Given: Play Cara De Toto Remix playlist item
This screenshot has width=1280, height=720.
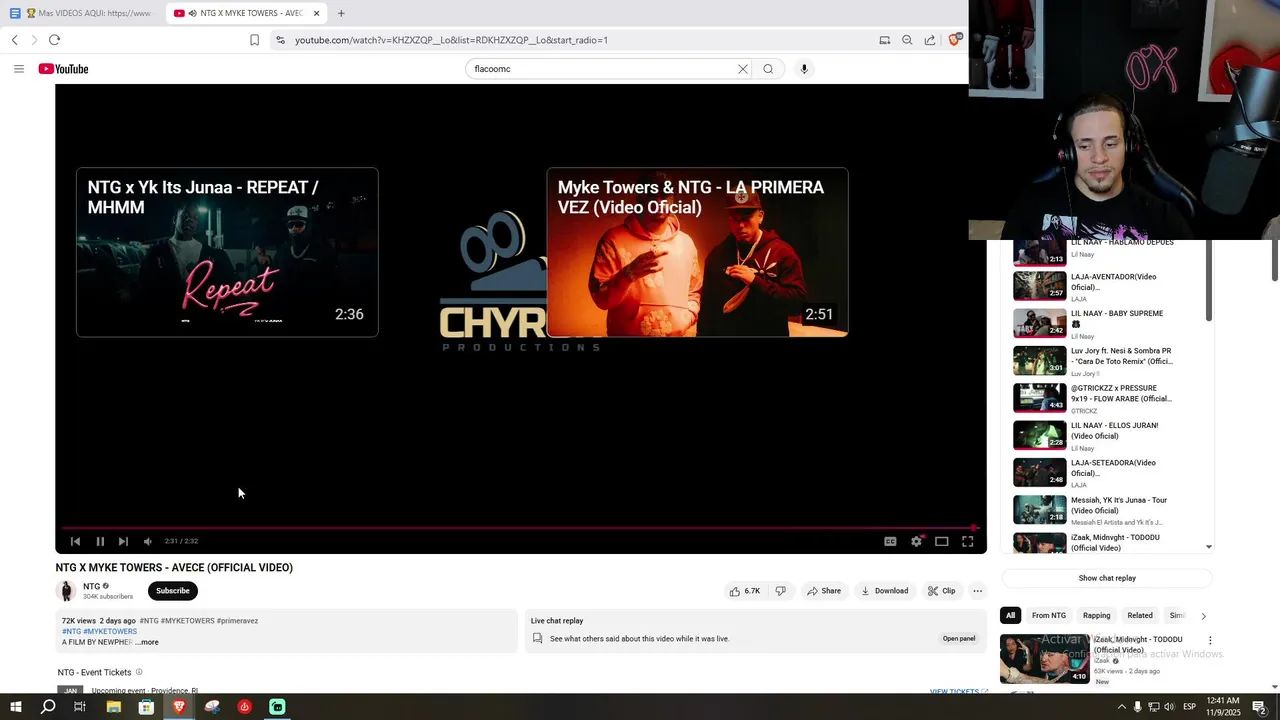Looking at the screenshot, I should (1105, 361).
